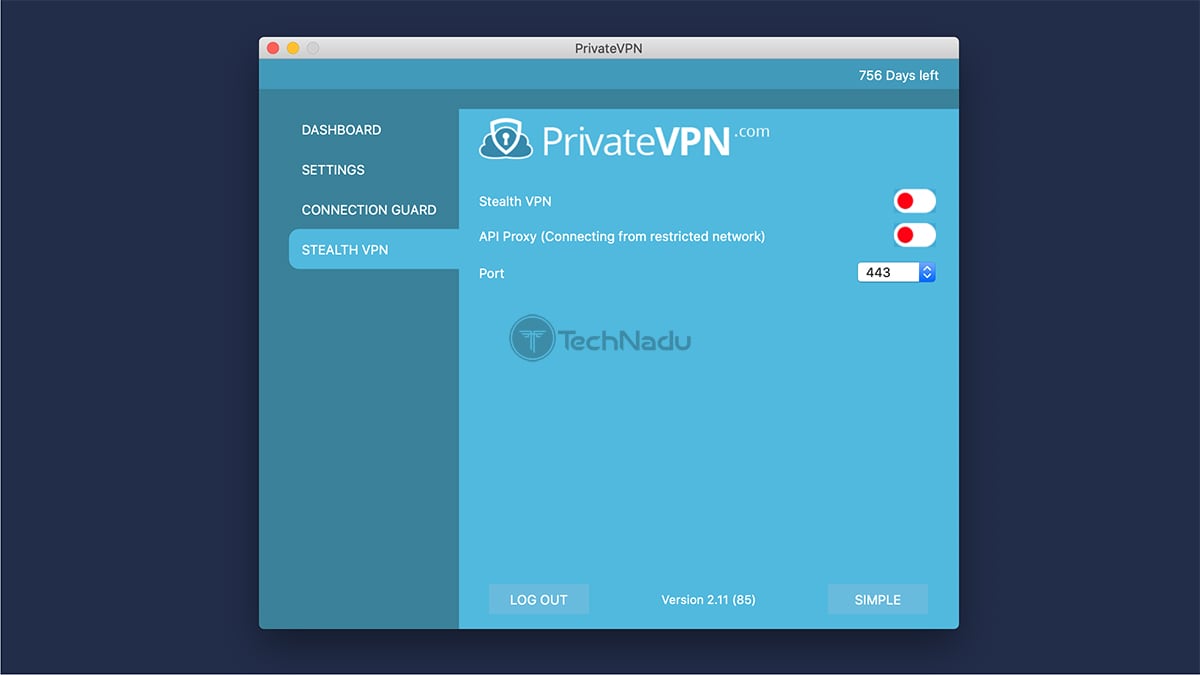Image resolution: width=1200 pixels, height=675 pixels.
Task: Click the PrivateVPN shield logo
Action: point(506,138)
